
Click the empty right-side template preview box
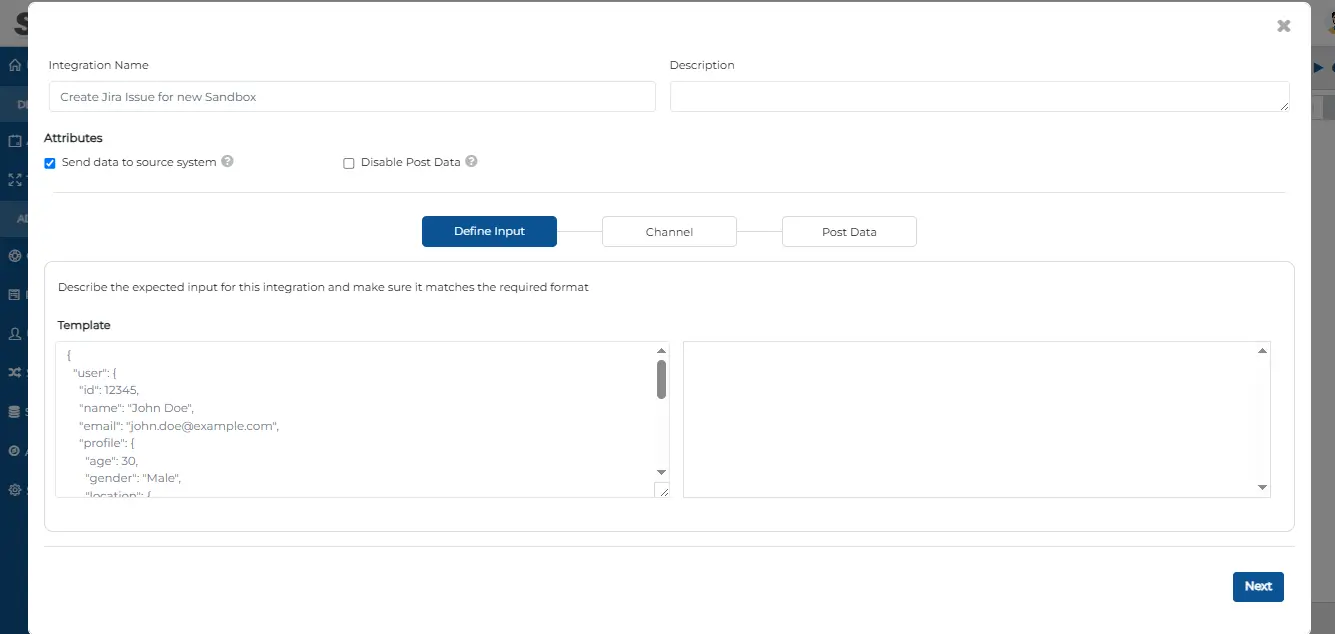(970, 419)
